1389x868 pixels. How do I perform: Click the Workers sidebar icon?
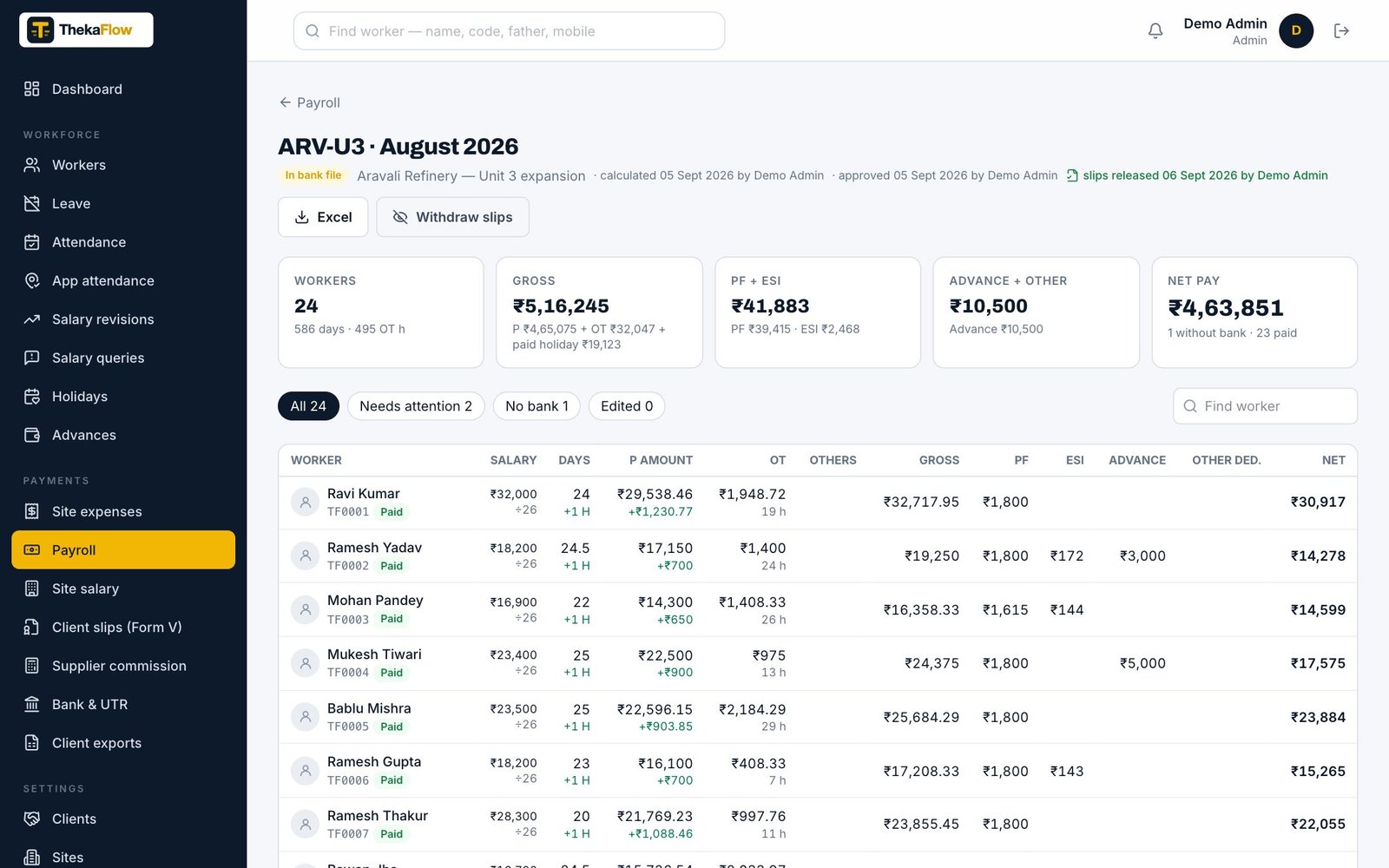click(x=32, y=165)
